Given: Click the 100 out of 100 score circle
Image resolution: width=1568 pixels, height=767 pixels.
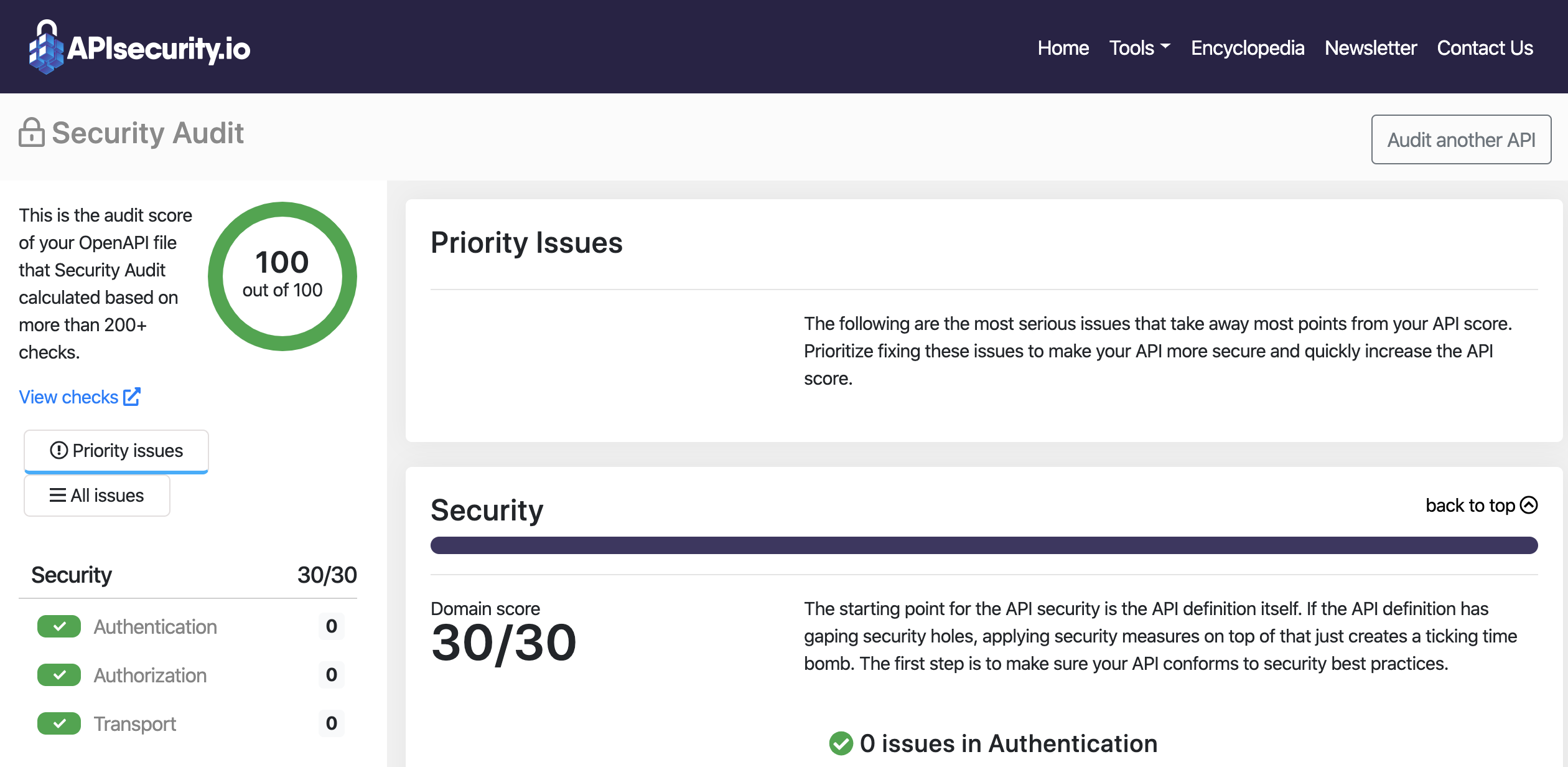Looking at the screenshot, I should click(x=282, y=276).
